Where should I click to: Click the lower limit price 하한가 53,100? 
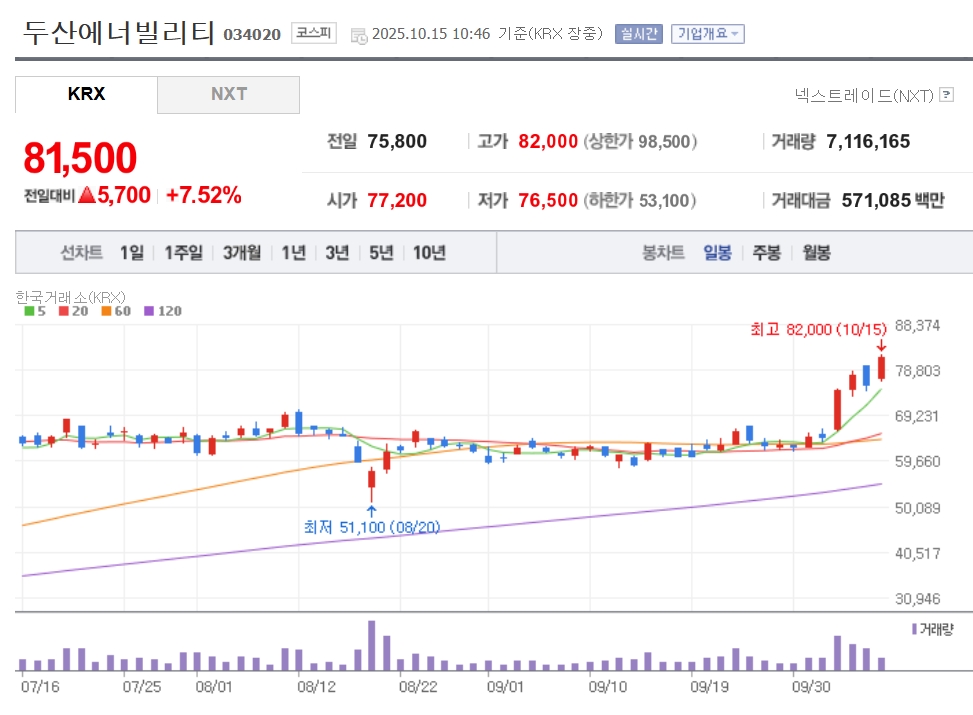(x=640, y=200)
